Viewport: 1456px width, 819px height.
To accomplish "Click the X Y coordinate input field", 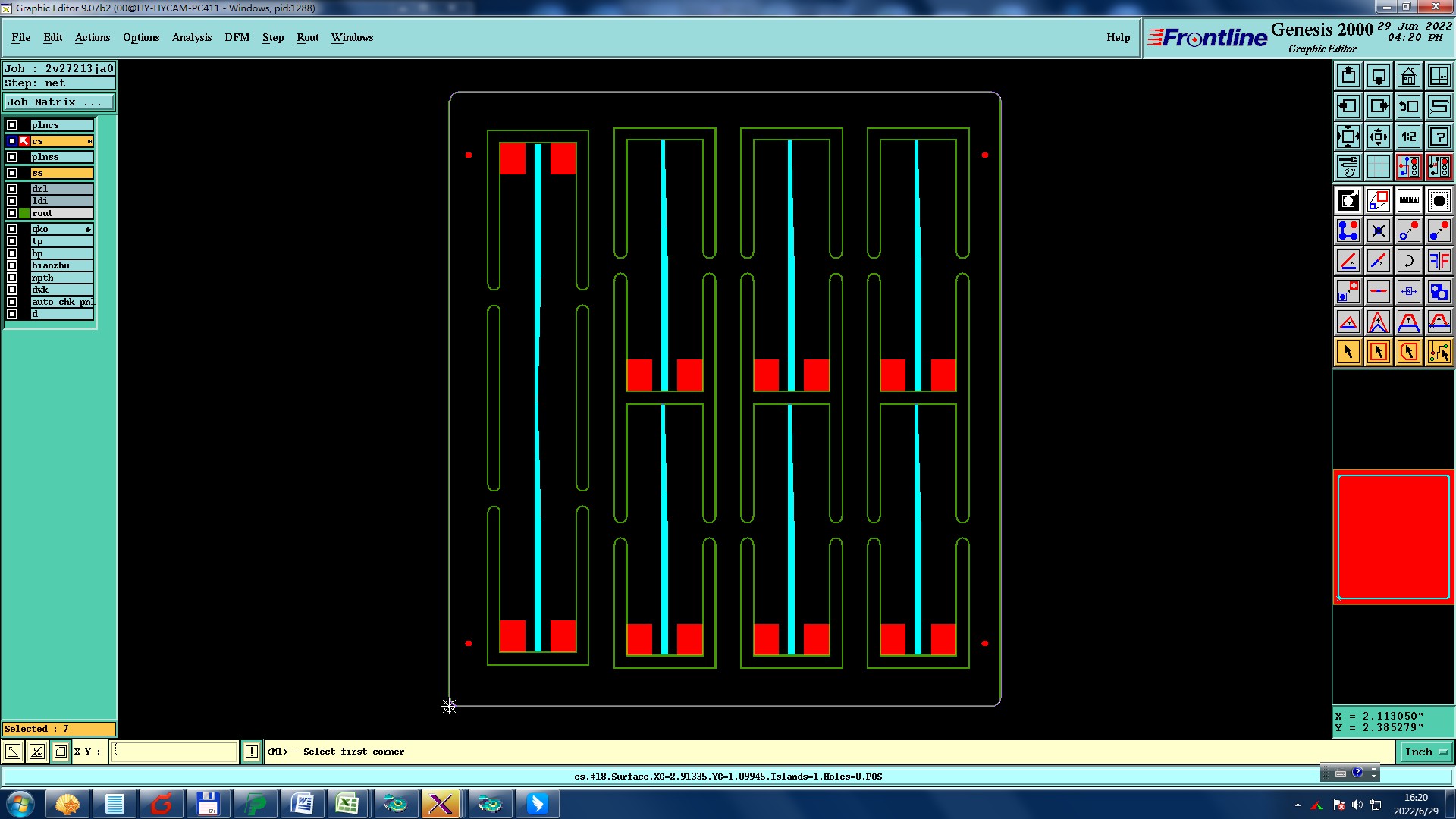I will point(174,752).
